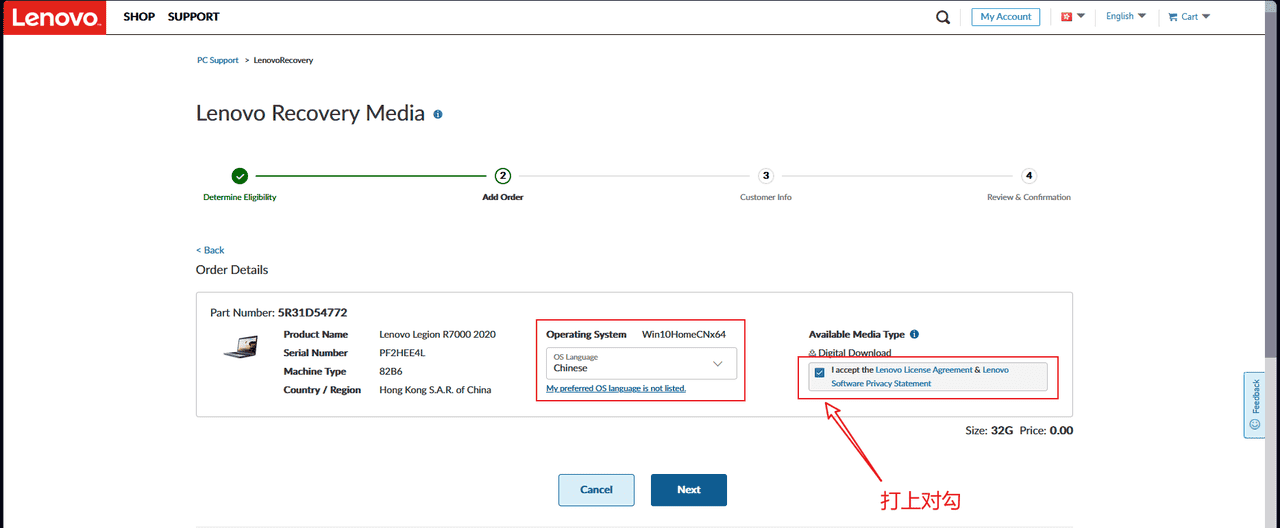Viewport: 1280px width, 528px height.
Task: Open the search magnifier icon
Action: 943,17
